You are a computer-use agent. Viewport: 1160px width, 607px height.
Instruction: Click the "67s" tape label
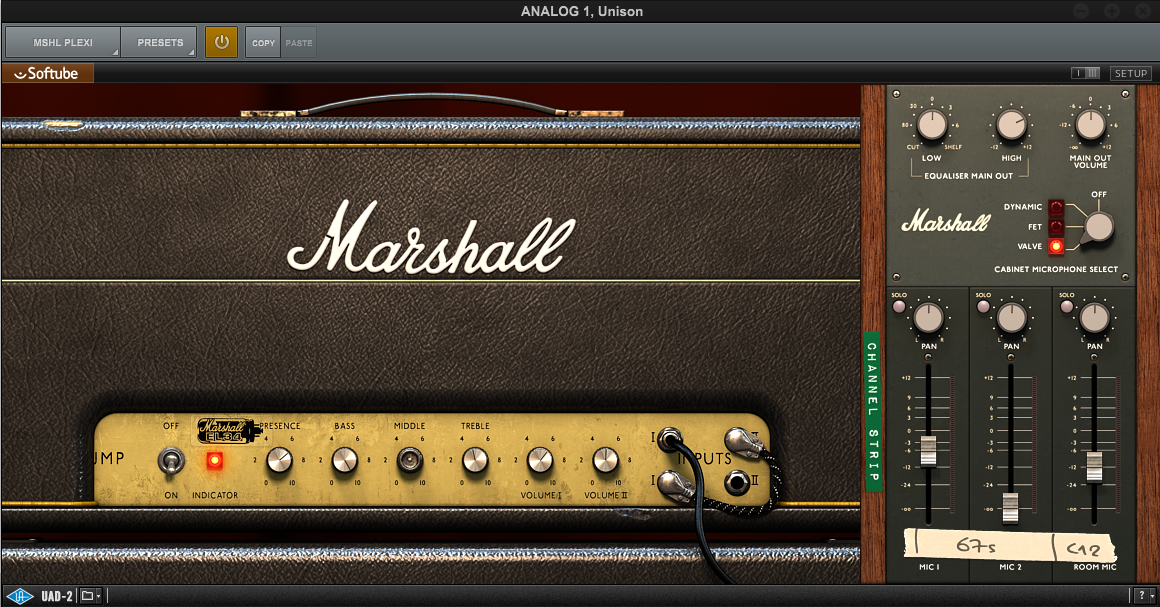(976, 546)
